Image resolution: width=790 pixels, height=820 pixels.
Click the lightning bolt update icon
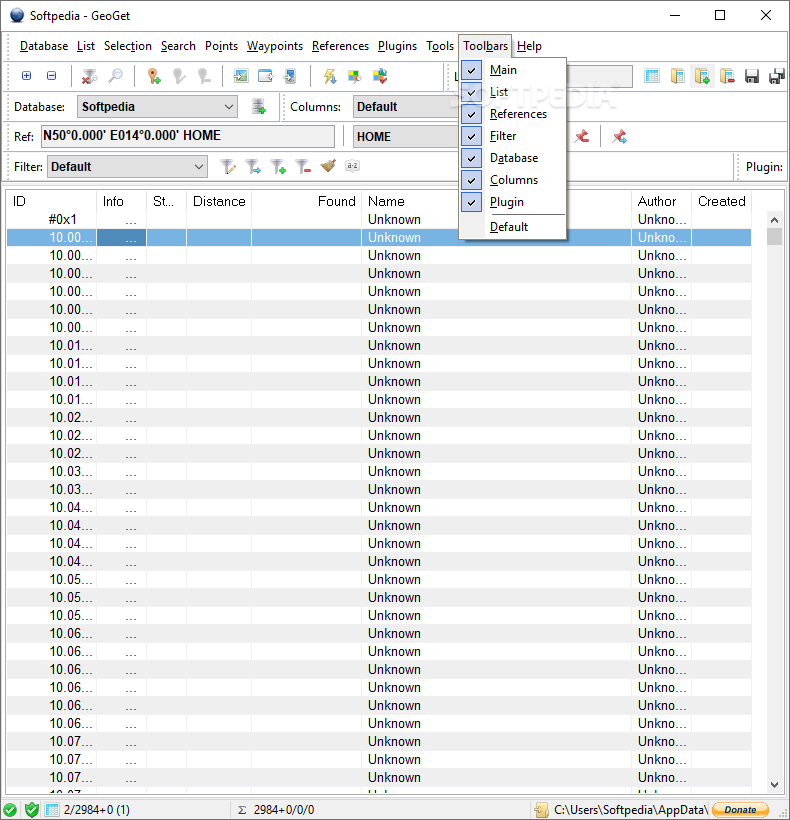tap(329, 76)
